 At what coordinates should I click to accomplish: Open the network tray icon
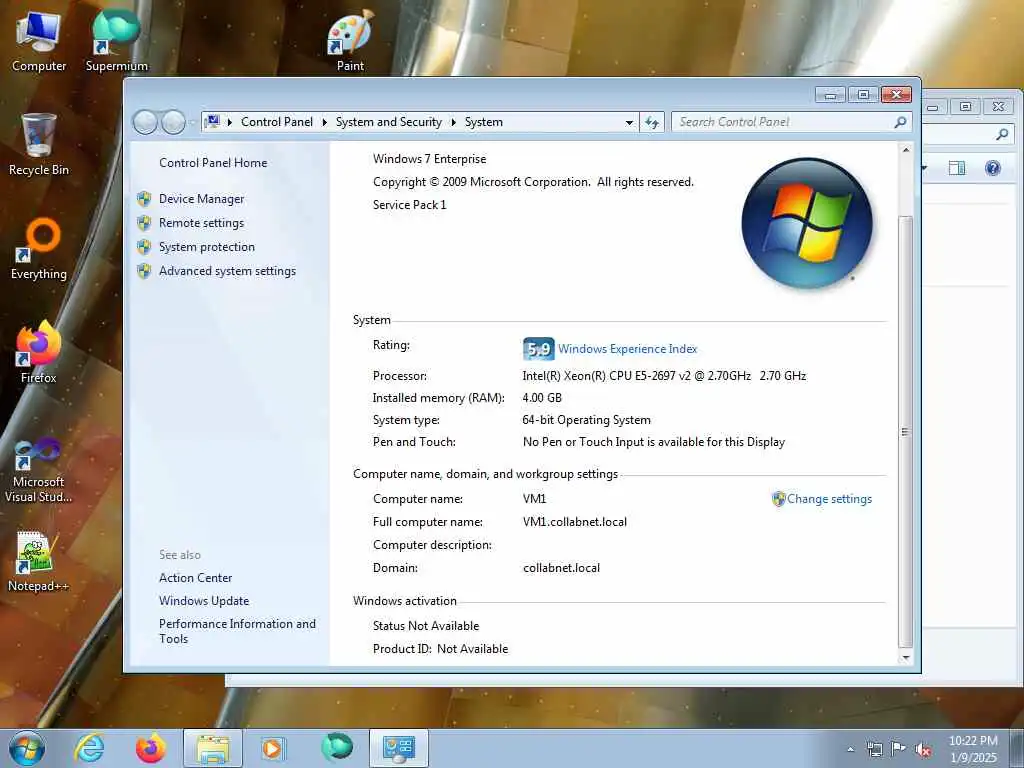874,749
